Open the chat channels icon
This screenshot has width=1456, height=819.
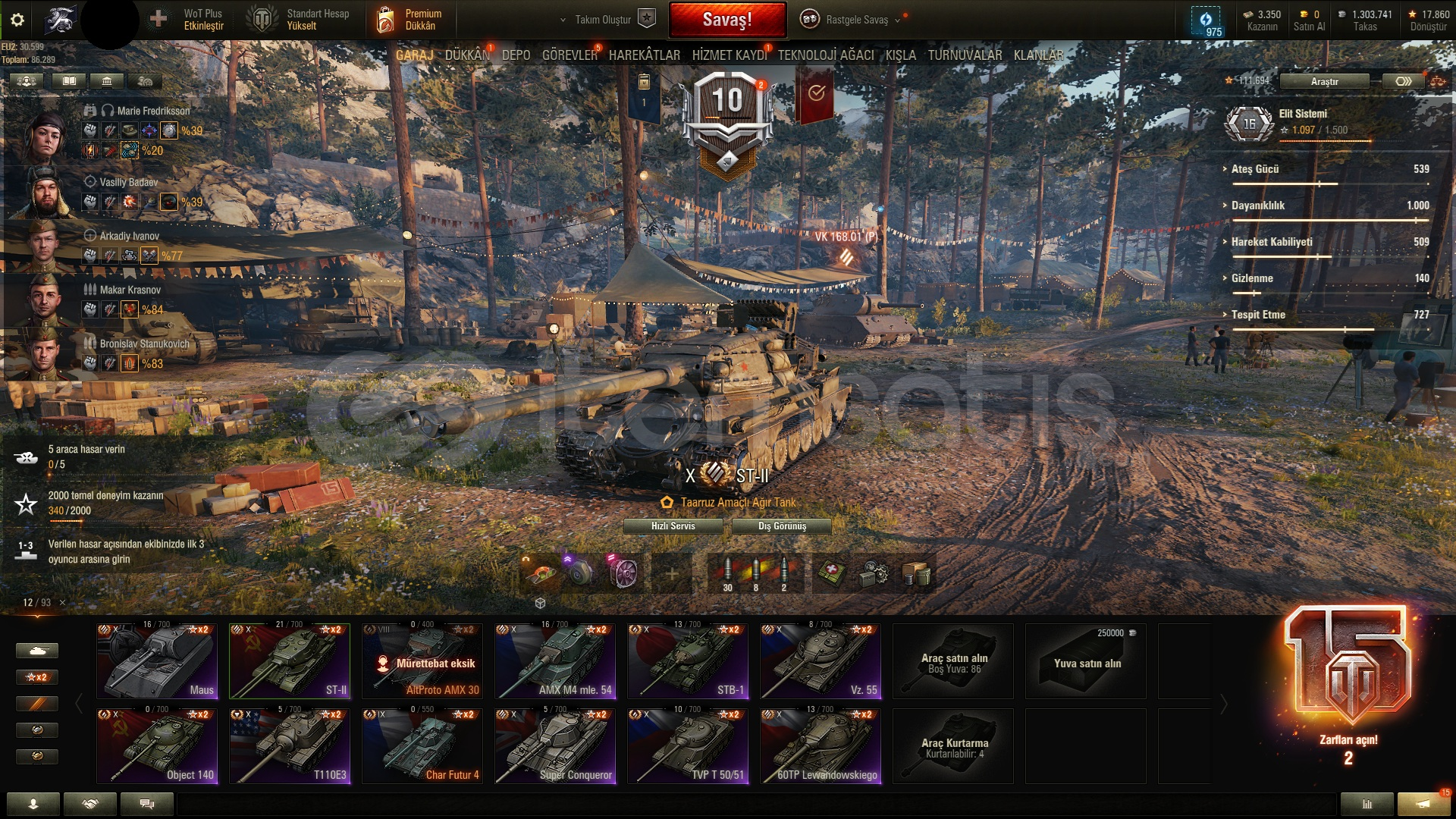pyautogui.click(x=147, y=804)
